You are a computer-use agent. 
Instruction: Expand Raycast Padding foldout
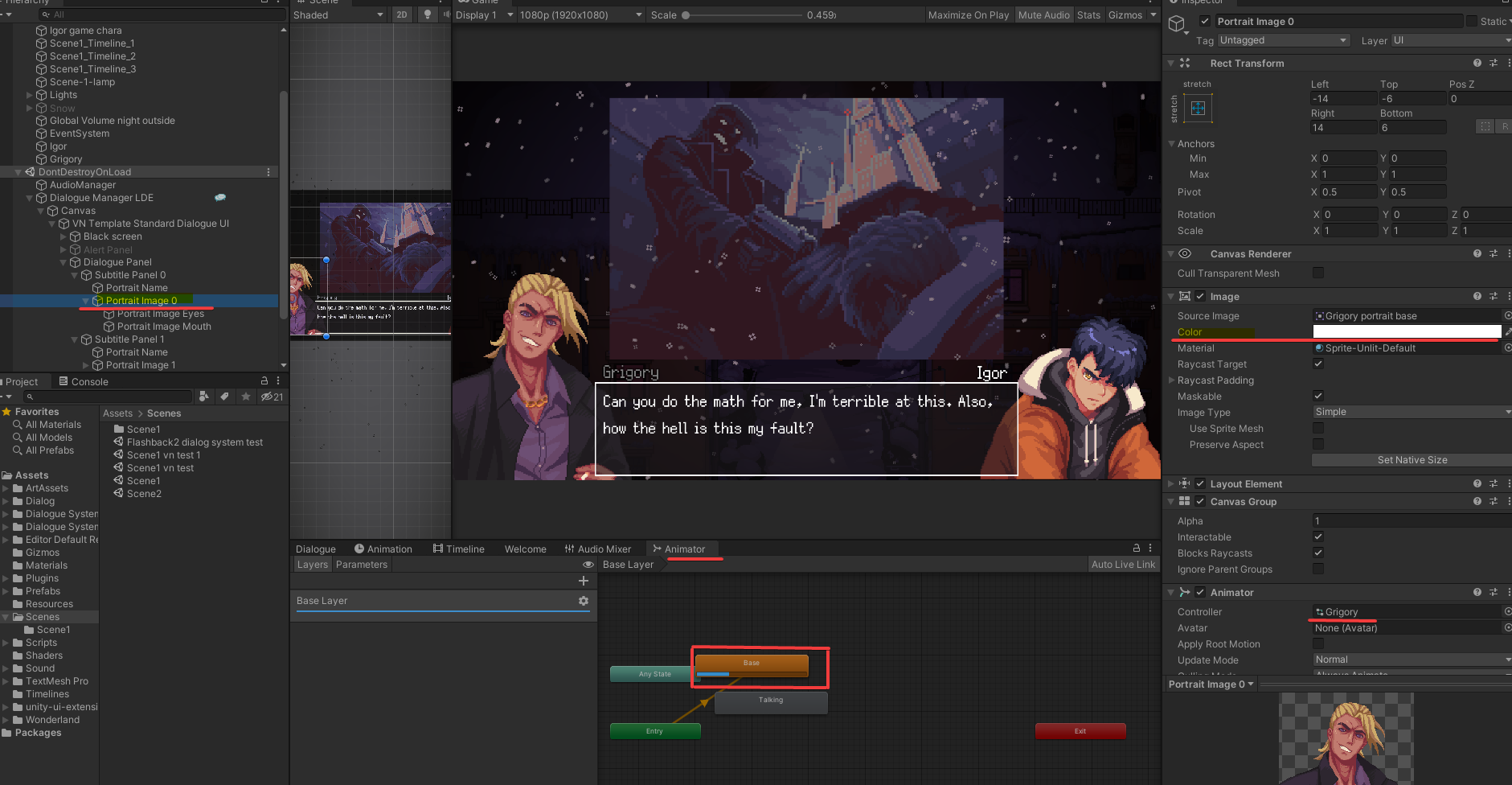pos(1171,380)
